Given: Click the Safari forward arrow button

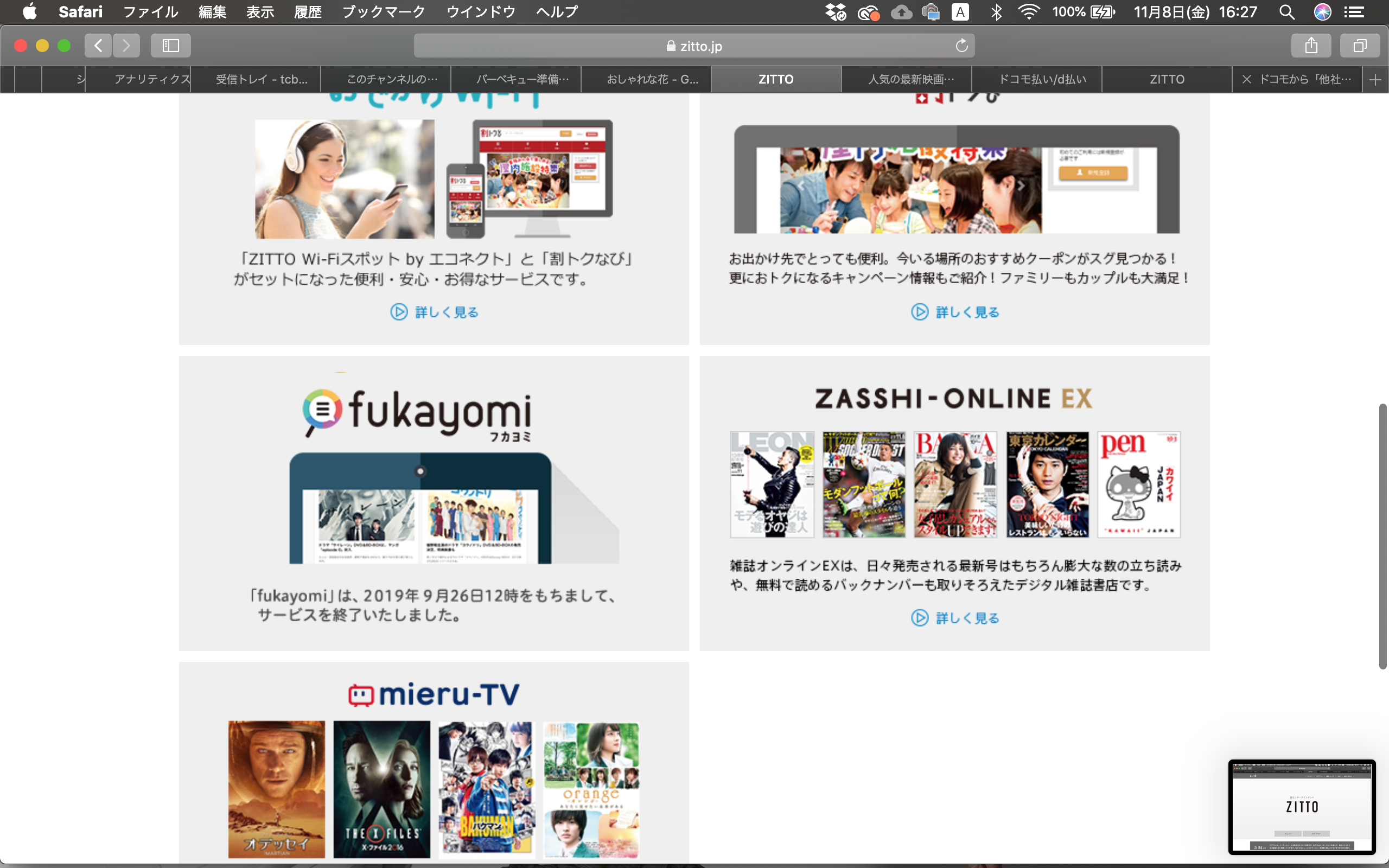Looking at the screenshot, I should point(126,46).
